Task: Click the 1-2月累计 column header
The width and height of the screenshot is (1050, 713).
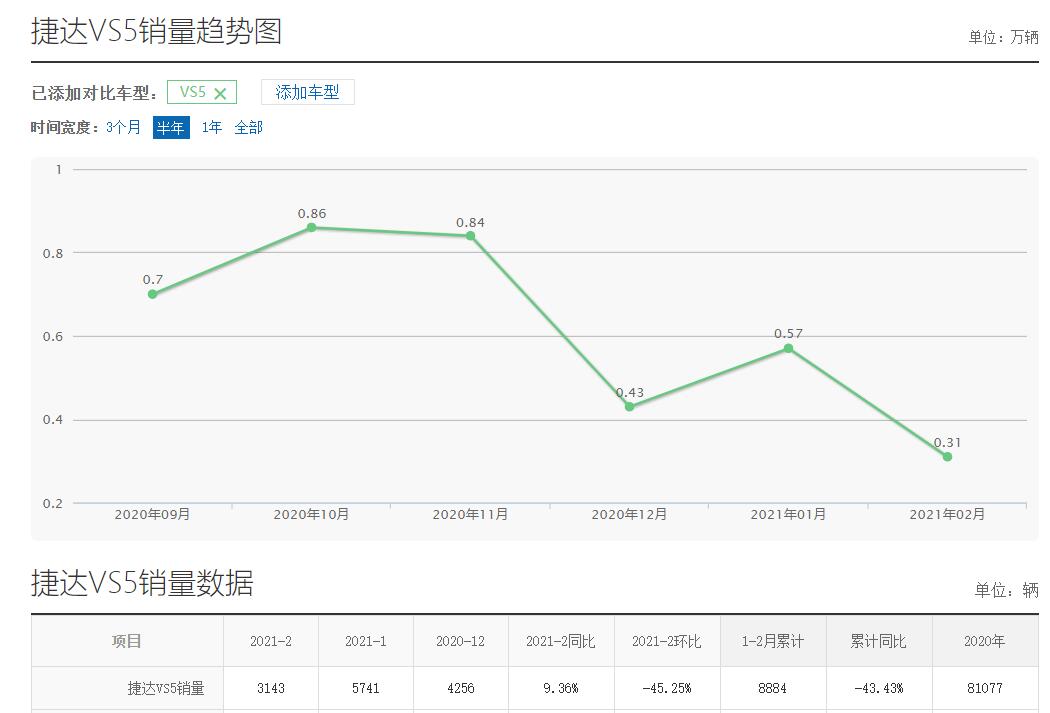Action: click(x=772, y=641)
